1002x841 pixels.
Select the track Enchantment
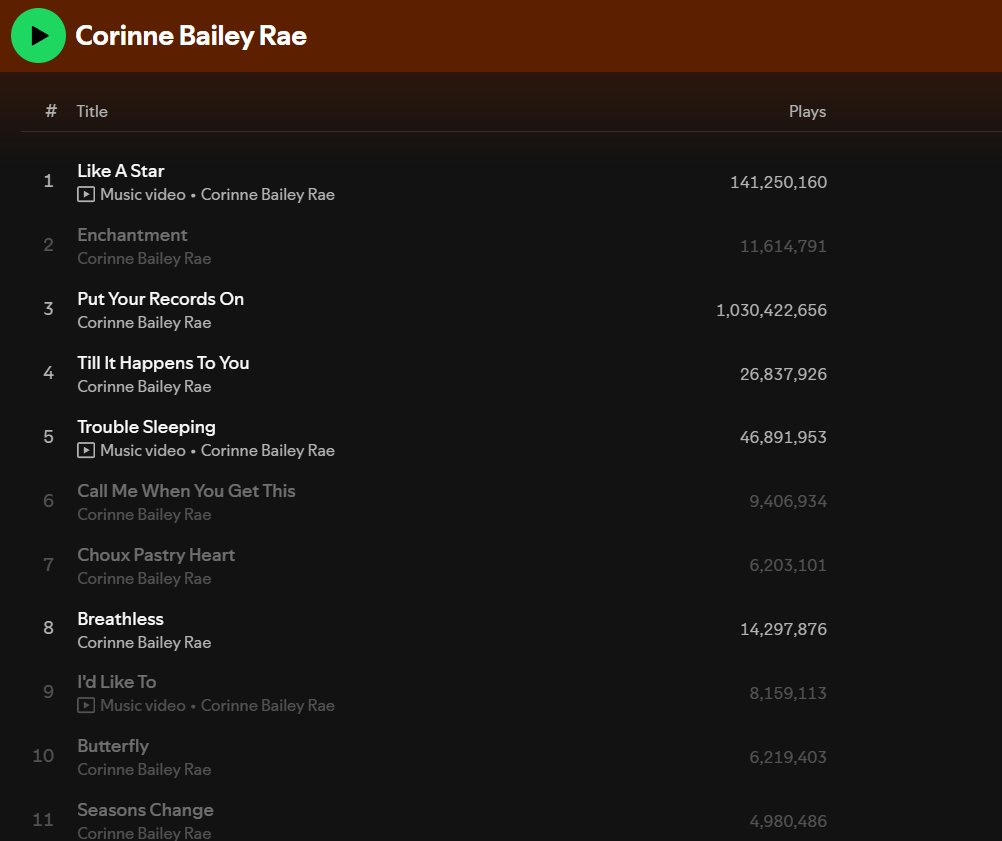point(132,235)
